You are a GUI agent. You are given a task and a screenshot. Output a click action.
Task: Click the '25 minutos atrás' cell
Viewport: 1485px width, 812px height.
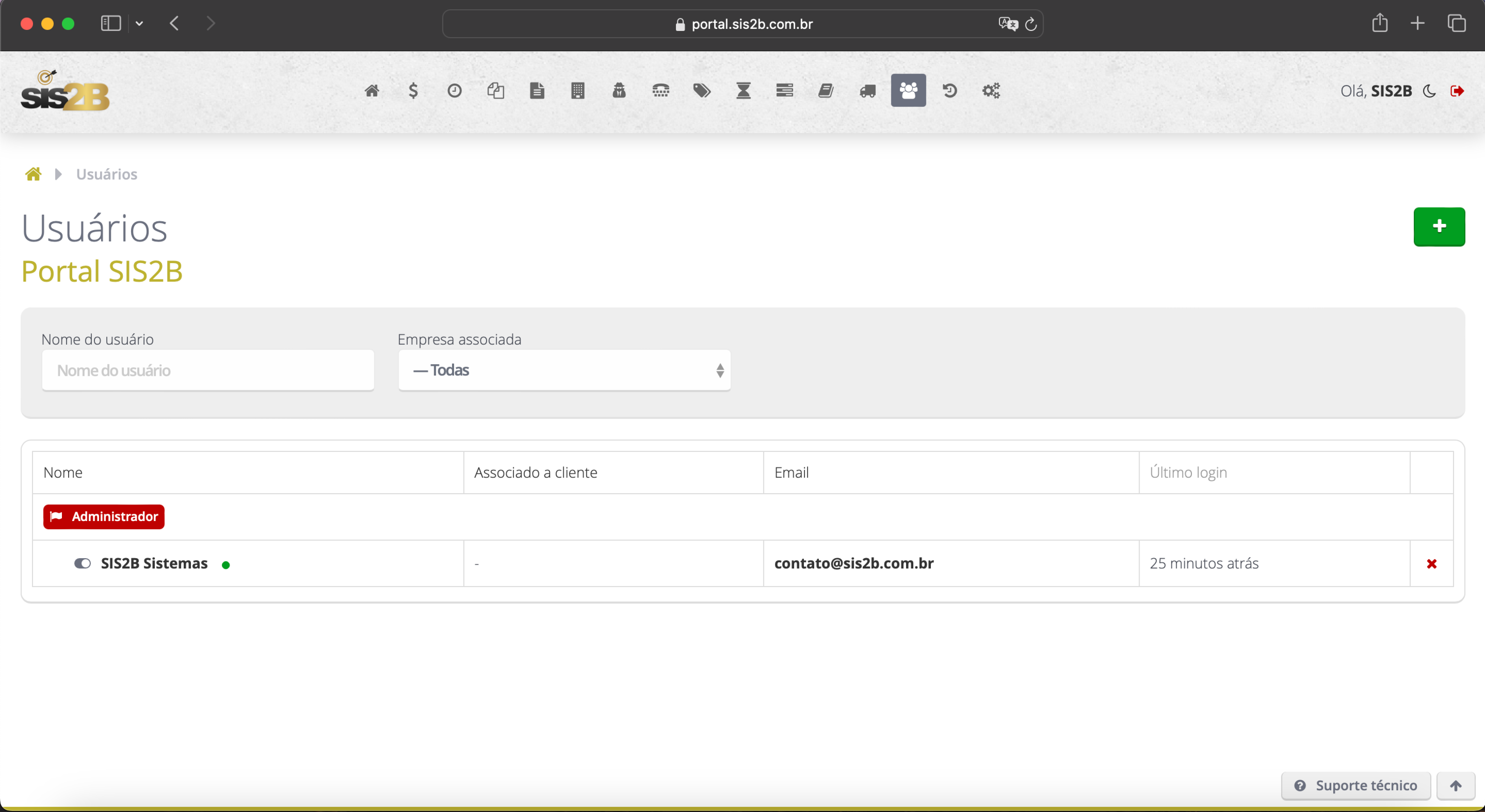(x=1204, y=563)
